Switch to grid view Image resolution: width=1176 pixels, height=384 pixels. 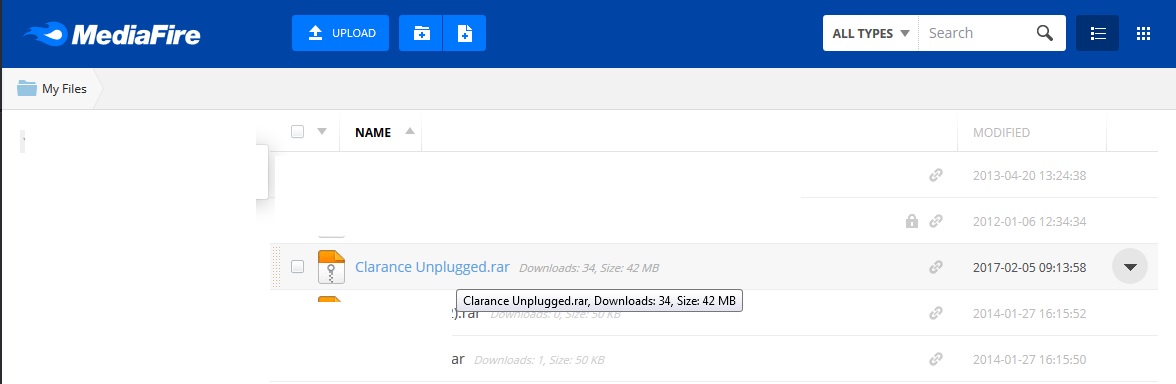[x=1143, y=33]
